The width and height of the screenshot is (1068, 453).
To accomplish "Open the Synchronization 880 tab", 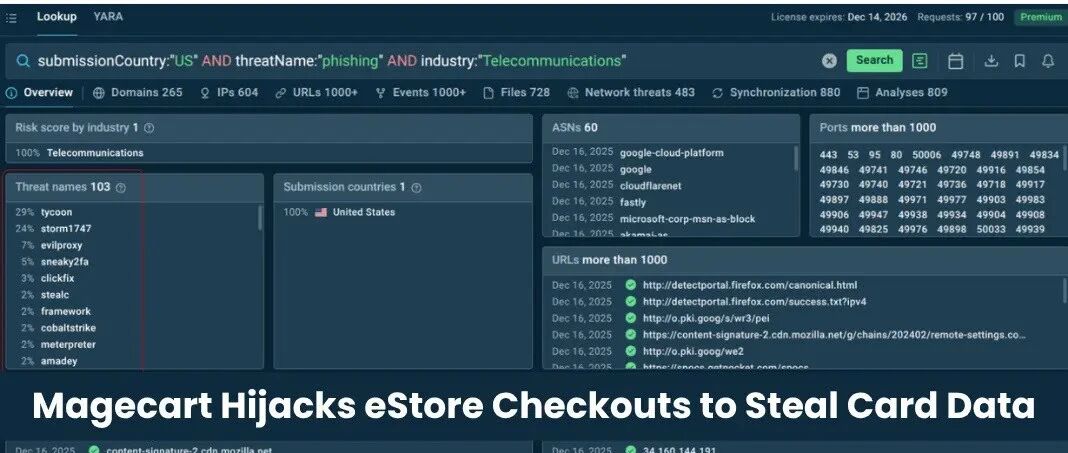I will (x=776, y=93).
